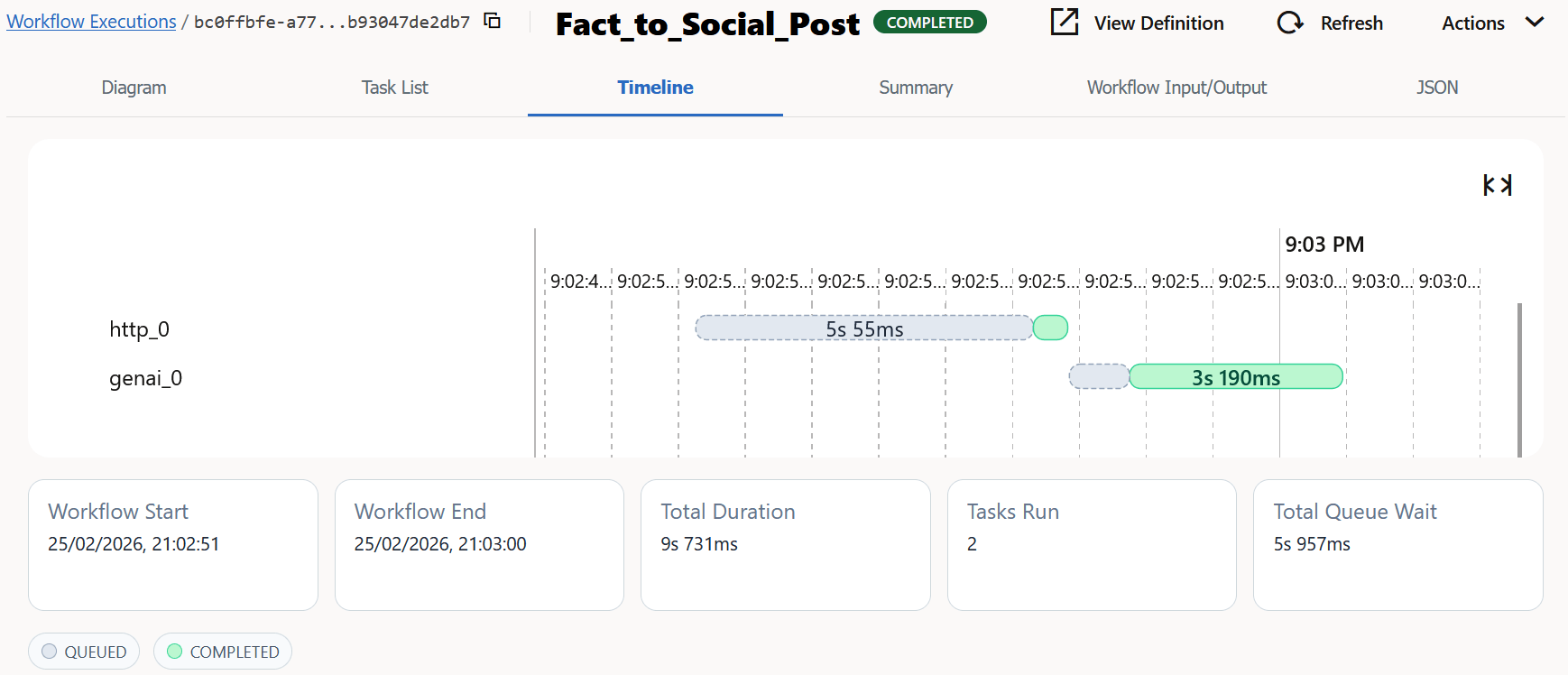Click the Total Duration value 9s 731ms

699,544
